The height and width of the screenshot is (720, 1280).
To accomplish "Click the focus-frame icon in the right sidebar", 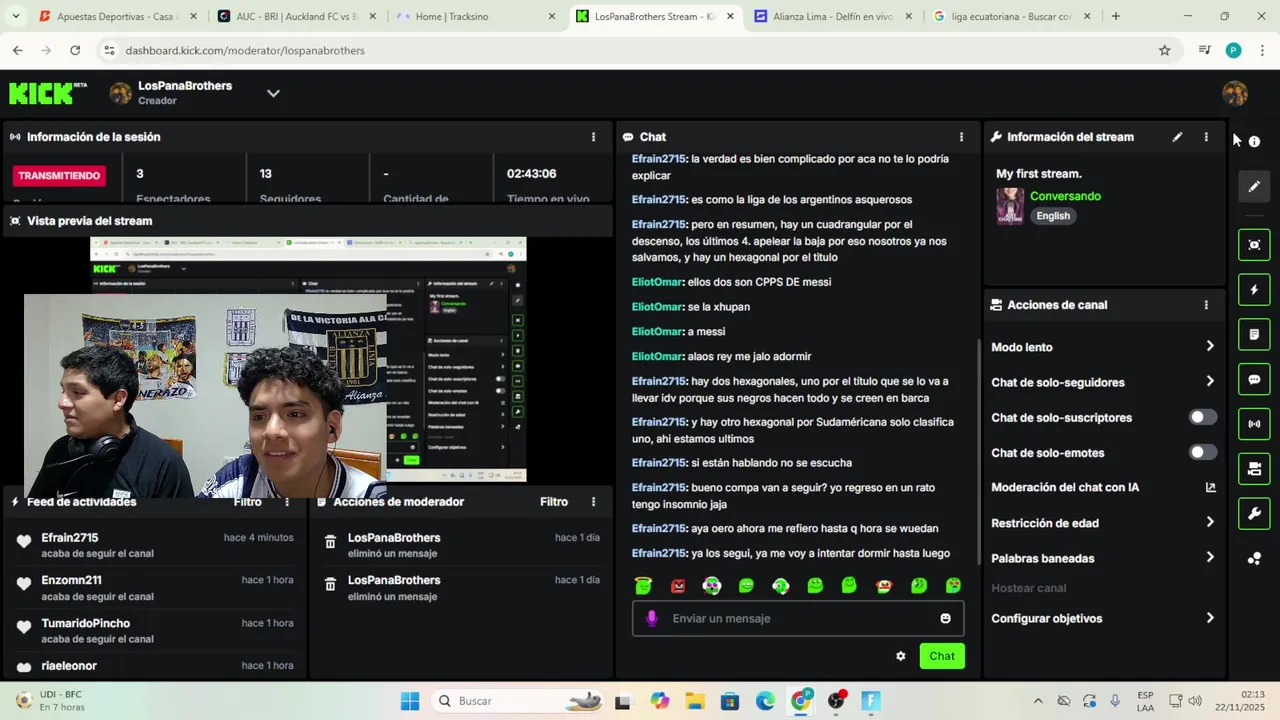I will click(x=1254, y=245).
